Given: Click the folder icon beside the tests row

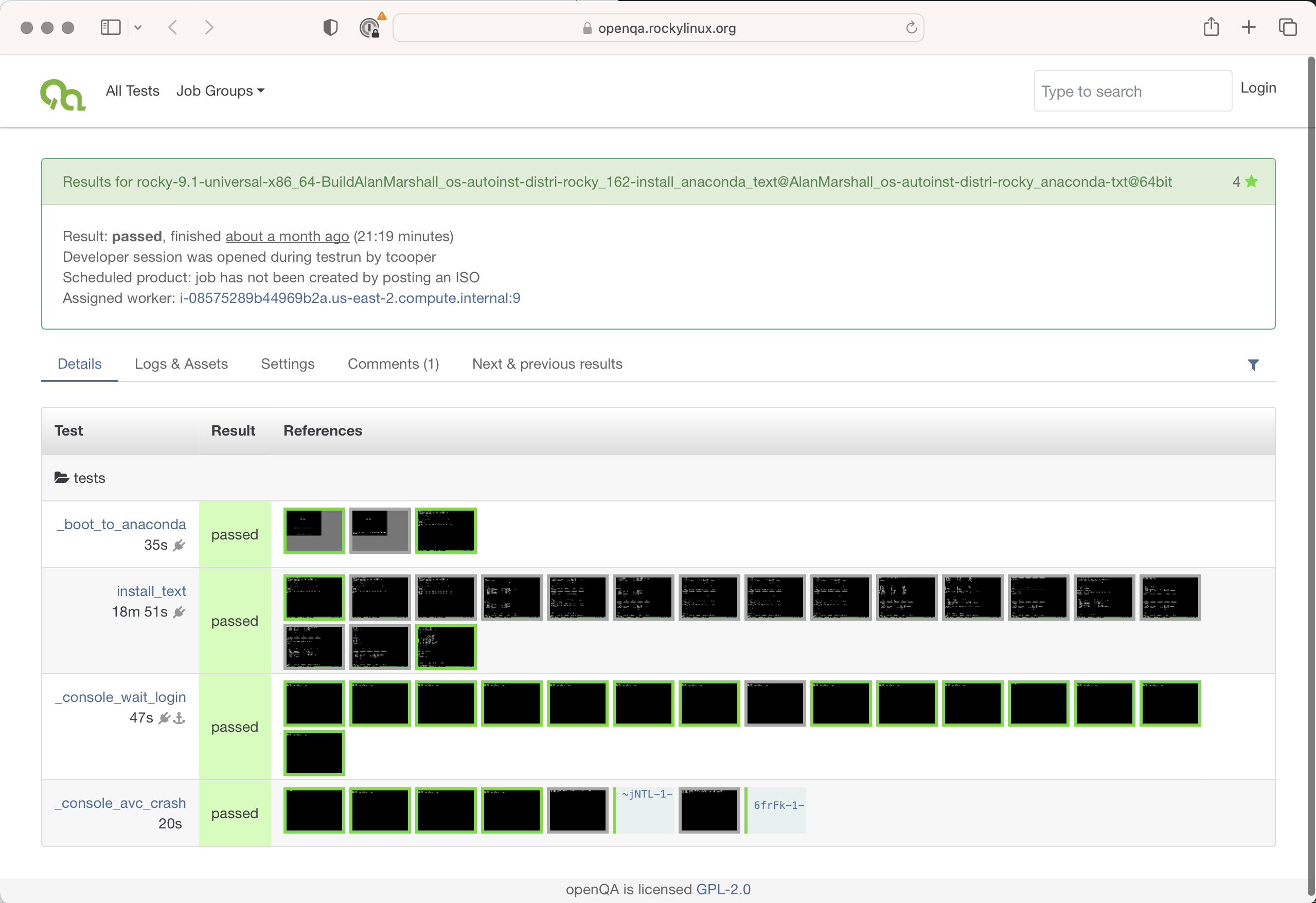Looking at the screenshot, I should coord(61,477).
